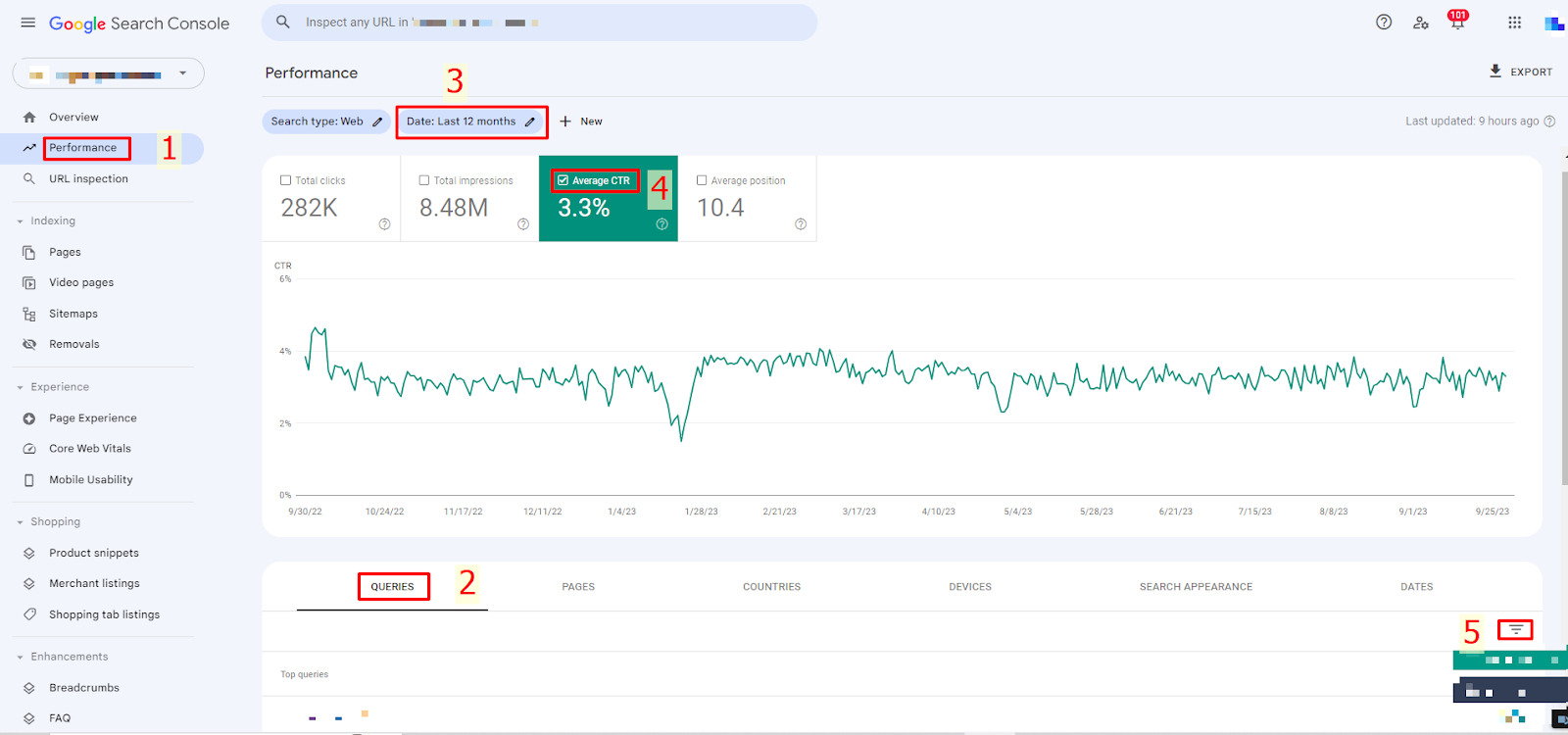Click help icon beside Last updated
Screen dimensions: 1568x735
point(1549,122)
